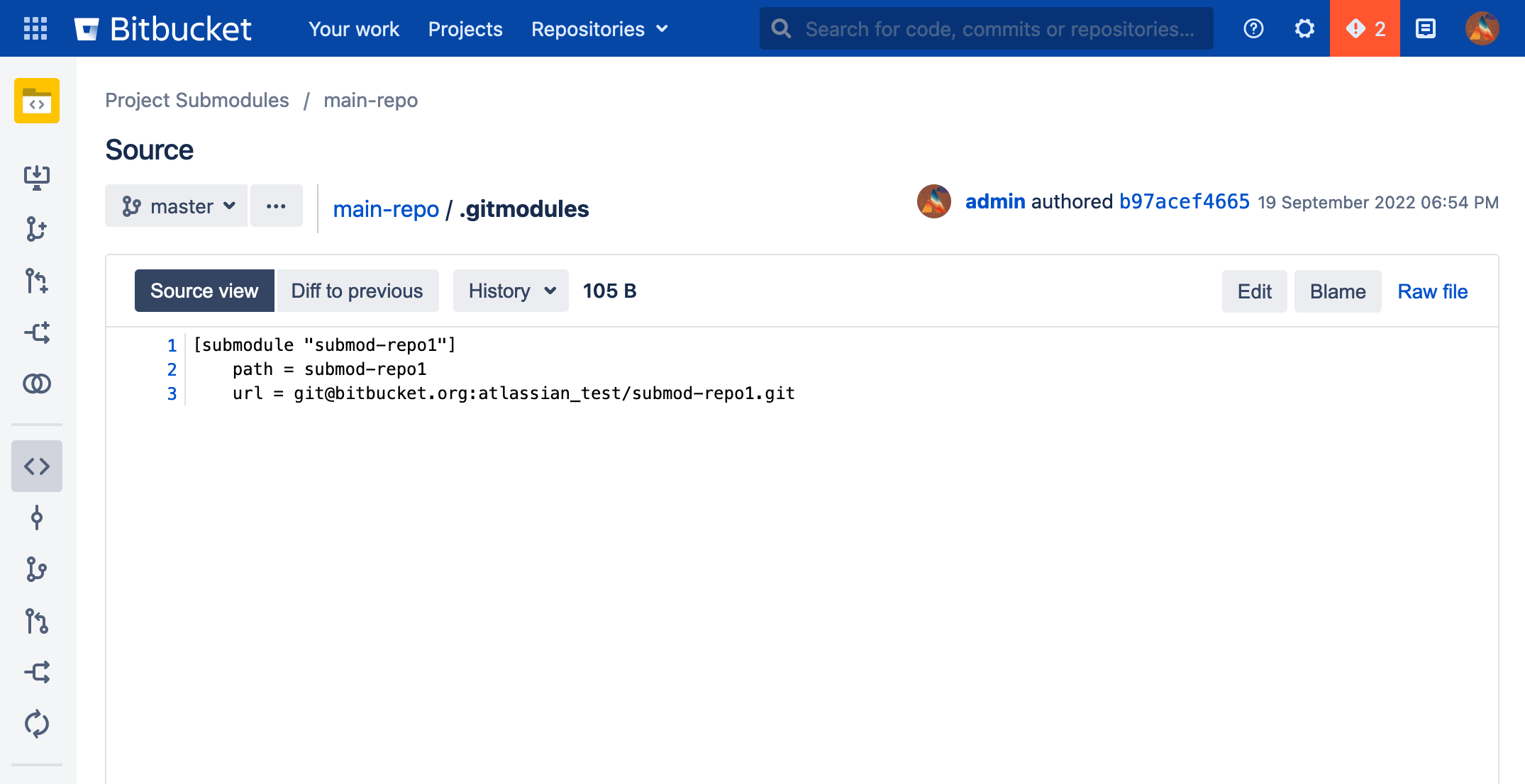1525x784 pixels.
Task: Open the Your work menu item
Action: [354, 29]
